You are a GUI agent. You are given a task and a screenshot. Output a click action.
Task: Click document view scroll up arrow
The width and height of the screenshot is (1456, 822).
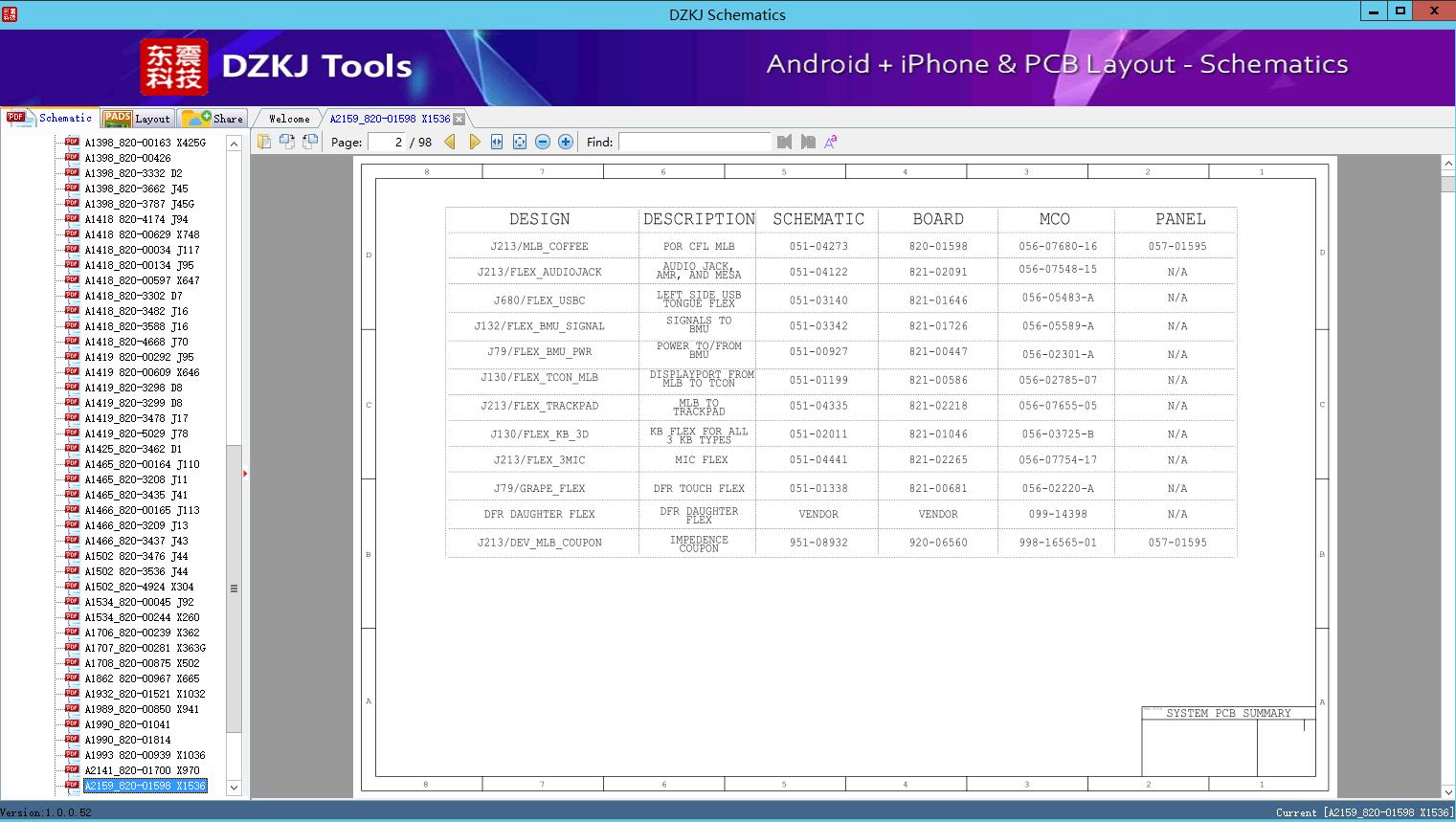pyautogui.click(x=1447, y=164)
